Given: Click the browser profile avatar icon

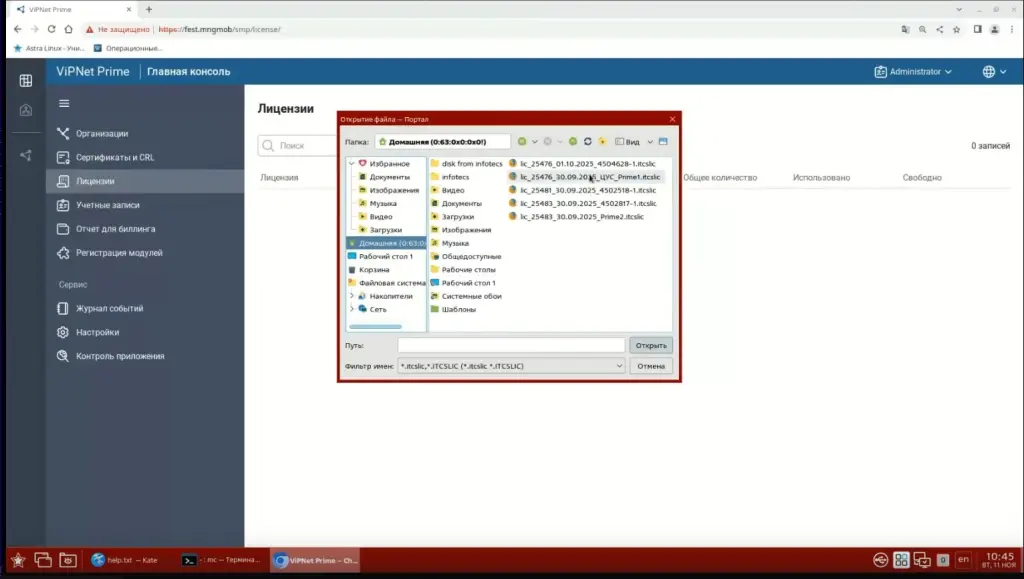Looking at the screenshot, I should pos(995,29).
